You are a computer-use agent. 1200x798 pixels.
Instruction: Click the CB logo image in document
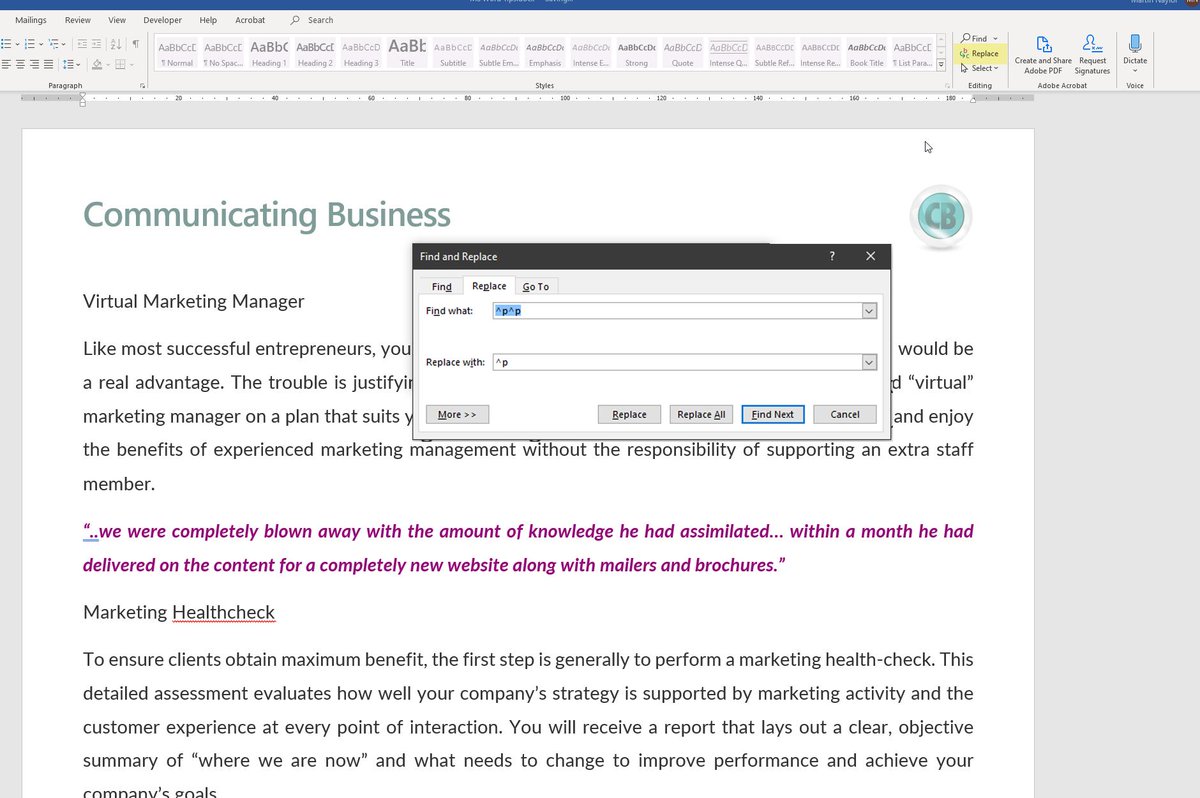[x=941, y=217]
